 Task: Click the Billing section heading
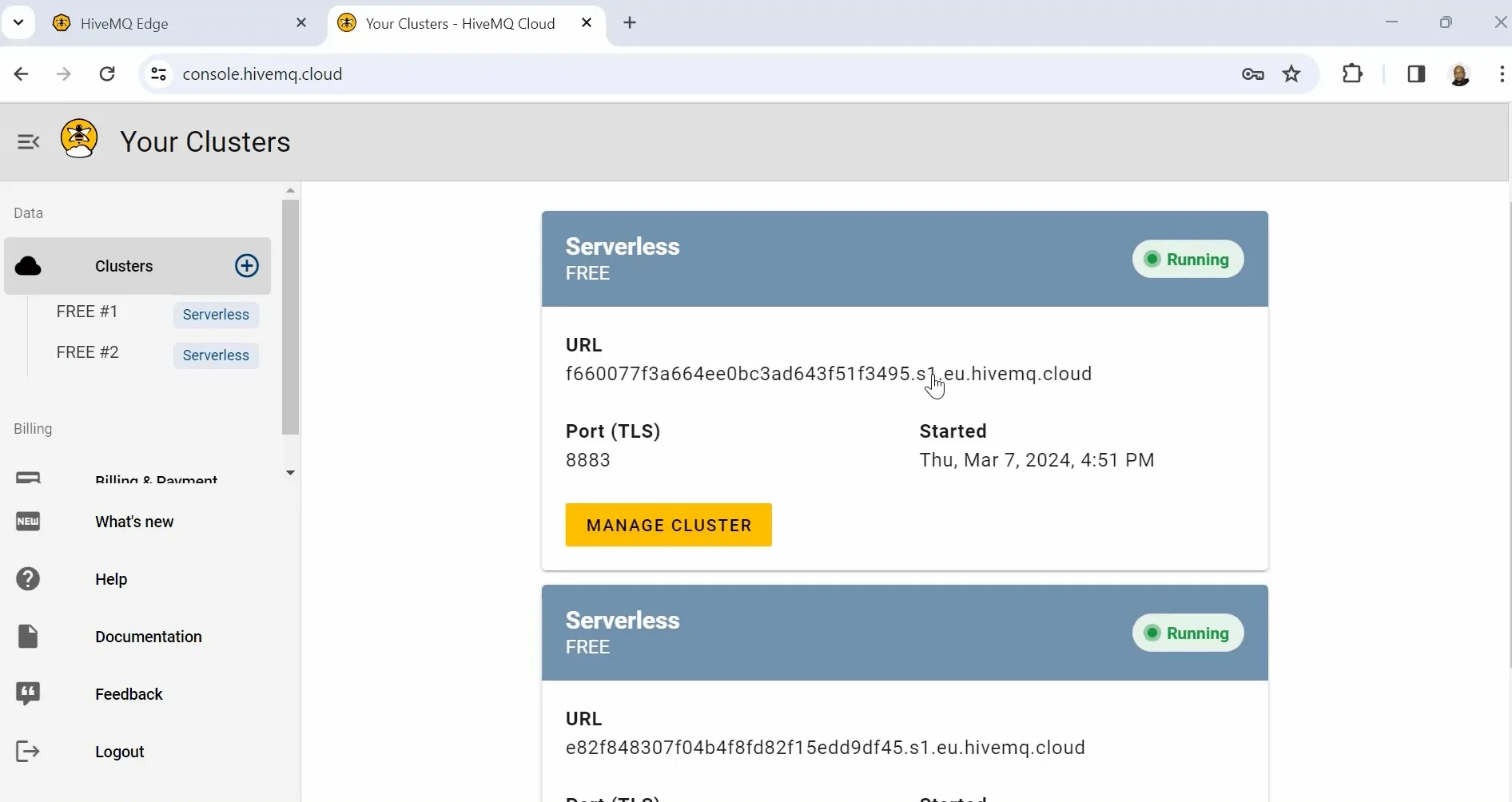pos(33,429)
